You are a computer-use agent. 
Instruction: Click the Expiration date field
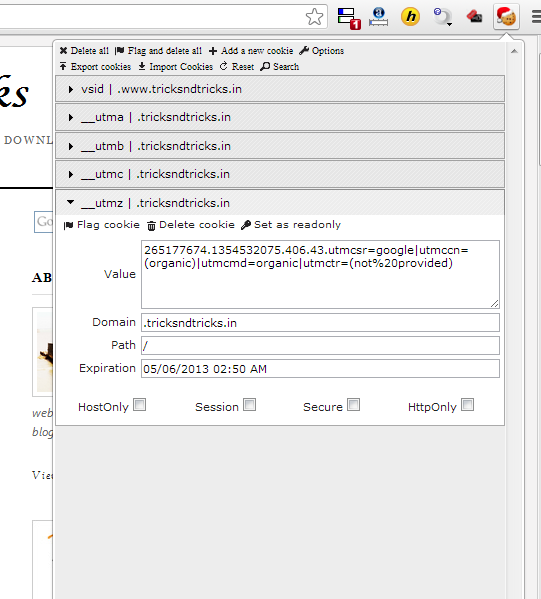(320, 369)
